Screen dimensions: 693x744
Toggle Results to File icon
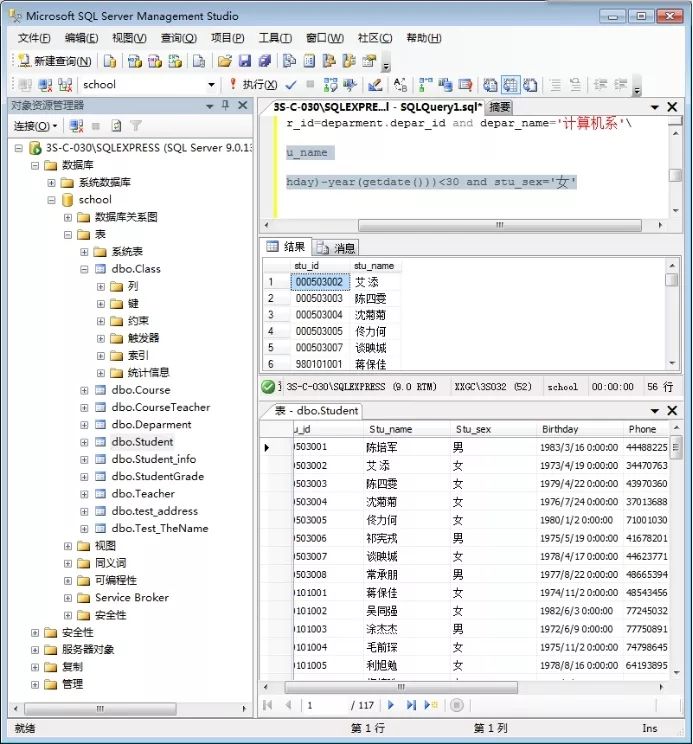pos(530,85)
